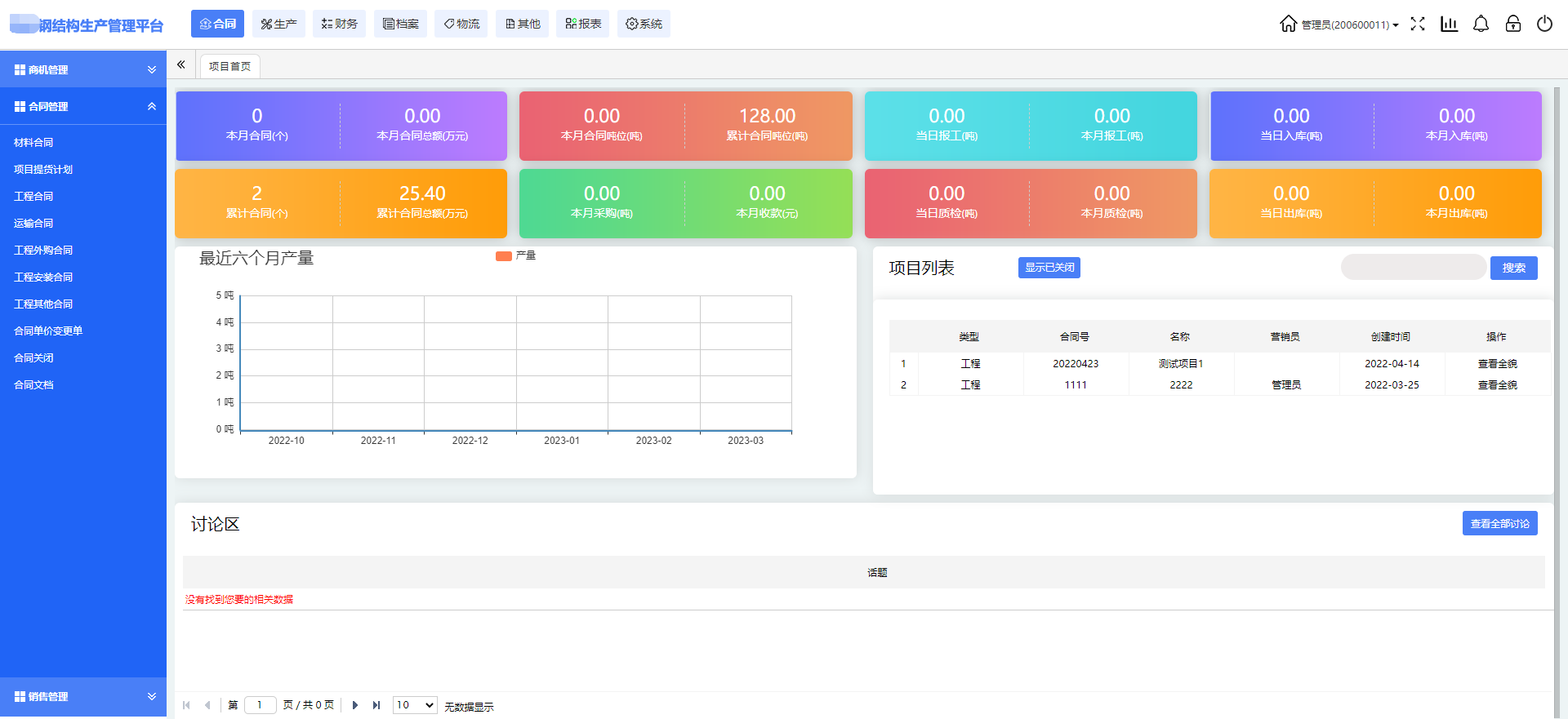
Task: Go to next page arrow
Action: pyautogui.click(x=355, y=705)
